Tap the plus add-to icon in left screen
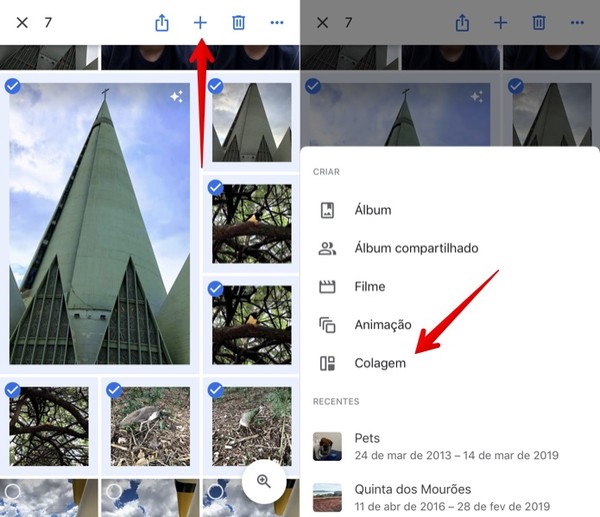The image size is (600, 517). click(x=200, y=23)
